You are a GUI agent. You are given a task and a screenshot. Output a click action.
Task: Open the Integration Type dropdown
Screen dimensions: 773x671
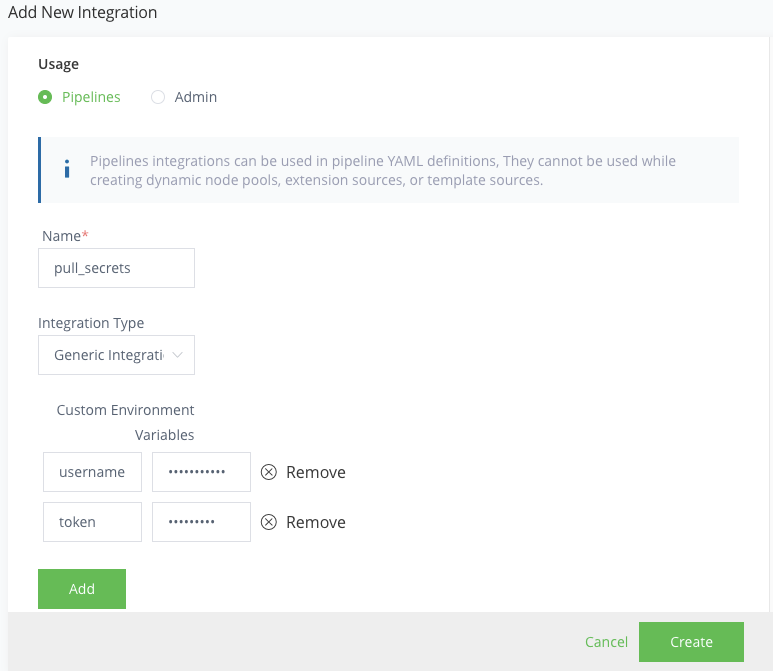(116, 355)
